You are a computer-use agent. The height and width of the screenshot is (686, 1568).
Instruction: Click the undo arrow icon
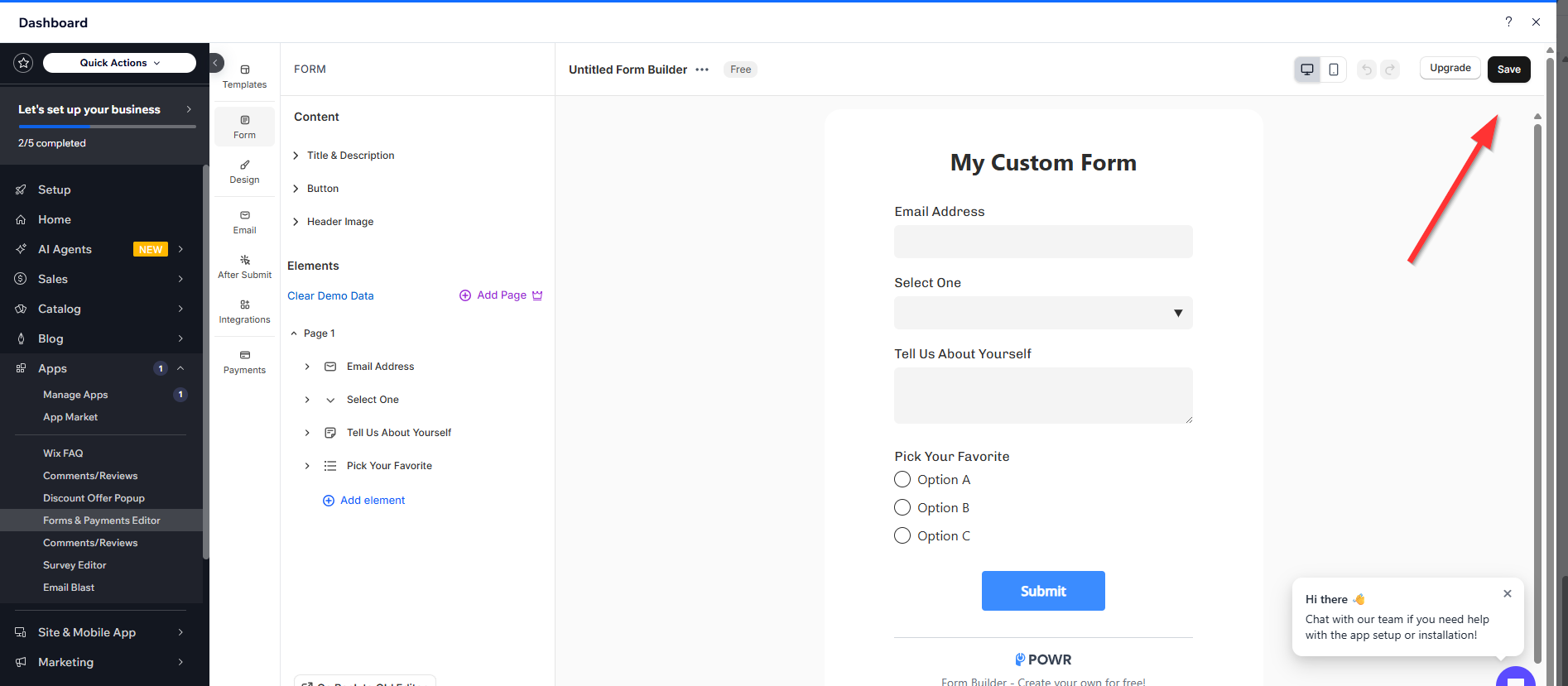(x=1367, y=70)
